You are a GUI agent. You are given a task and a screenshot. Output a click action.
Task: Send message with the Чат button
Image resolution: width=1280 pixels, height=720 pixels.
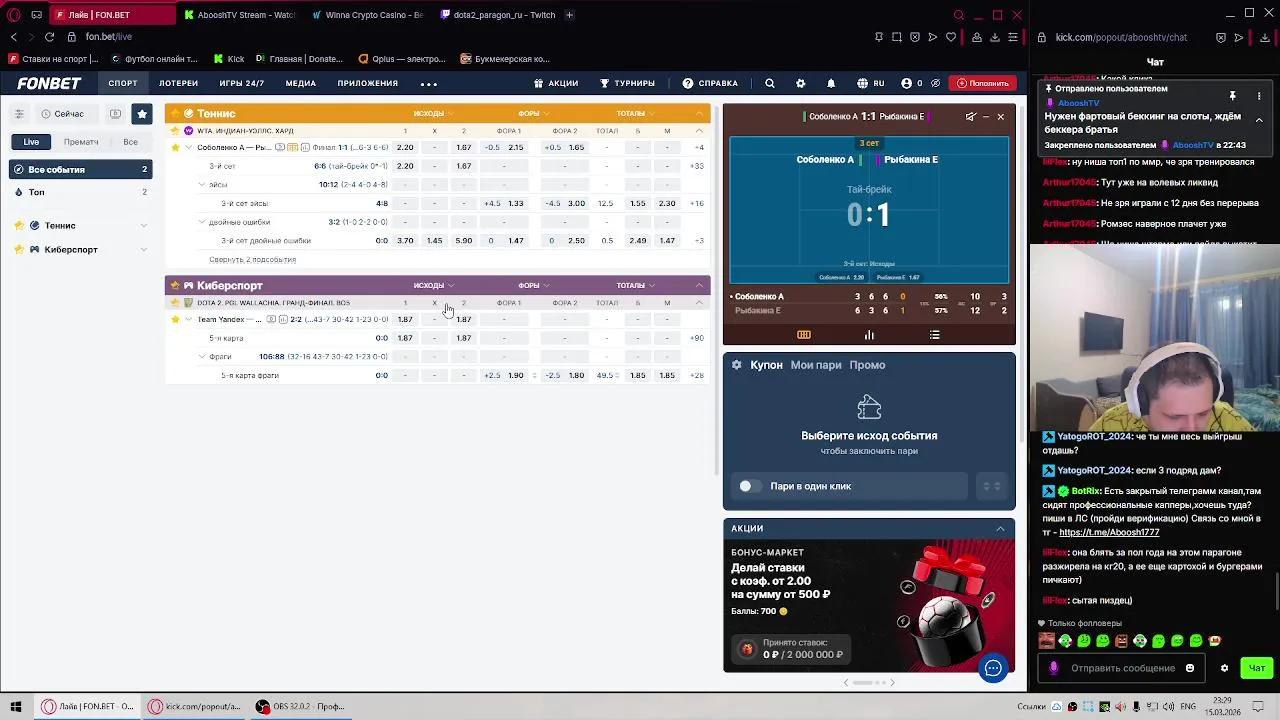pos(1256,668)
